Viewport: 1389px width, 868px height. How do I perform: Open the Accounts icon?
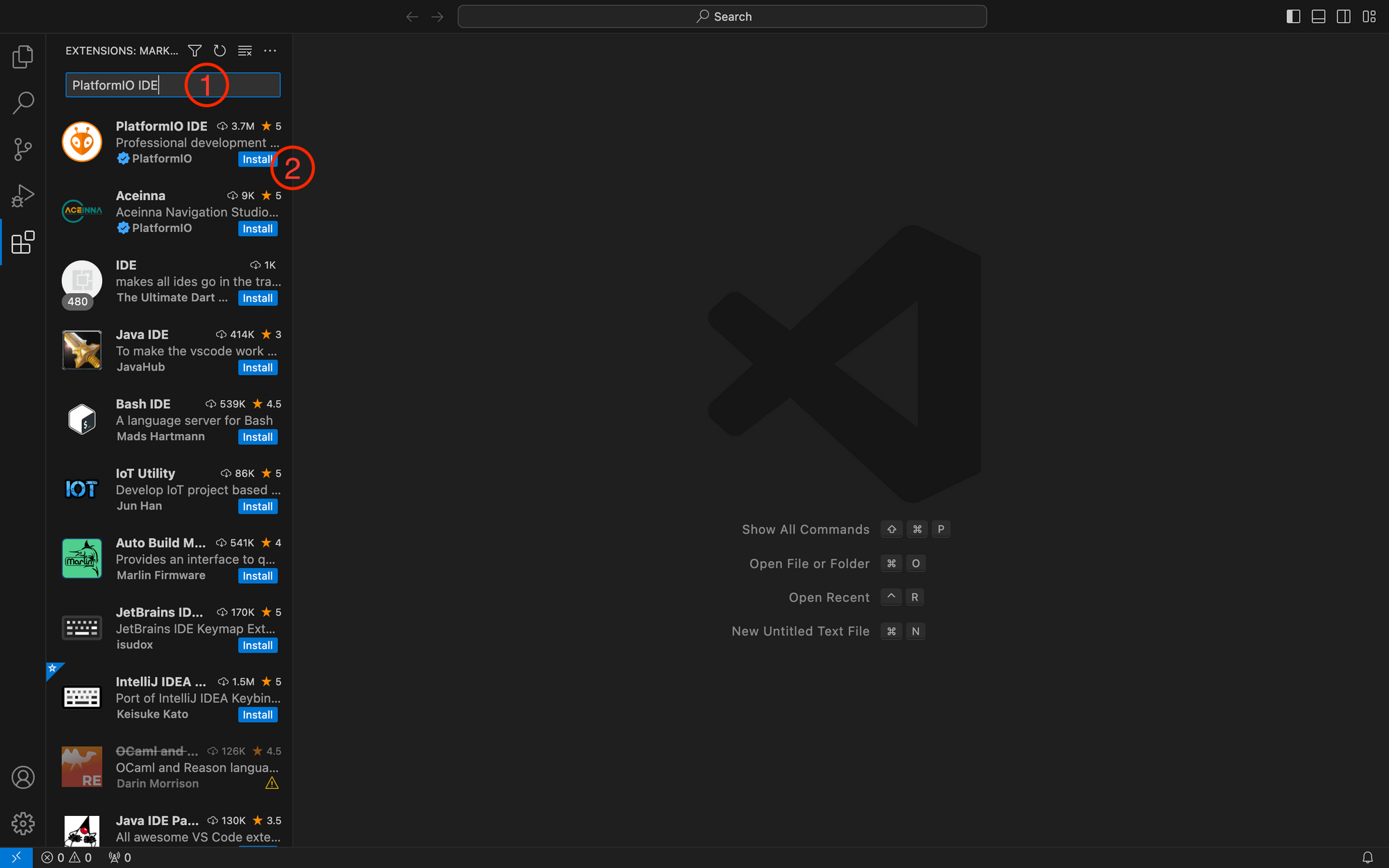click(x=23, y=777)
